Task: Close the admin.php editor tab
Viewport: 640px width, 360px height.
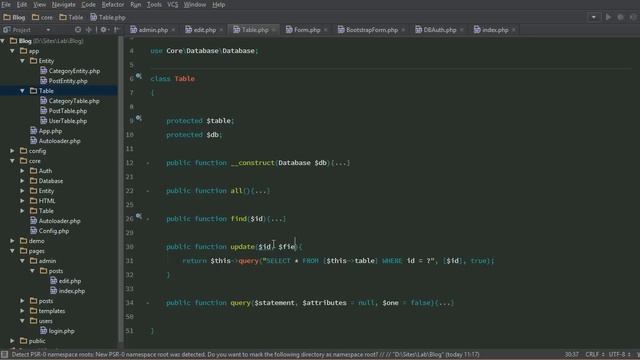Action: [173, 30]
